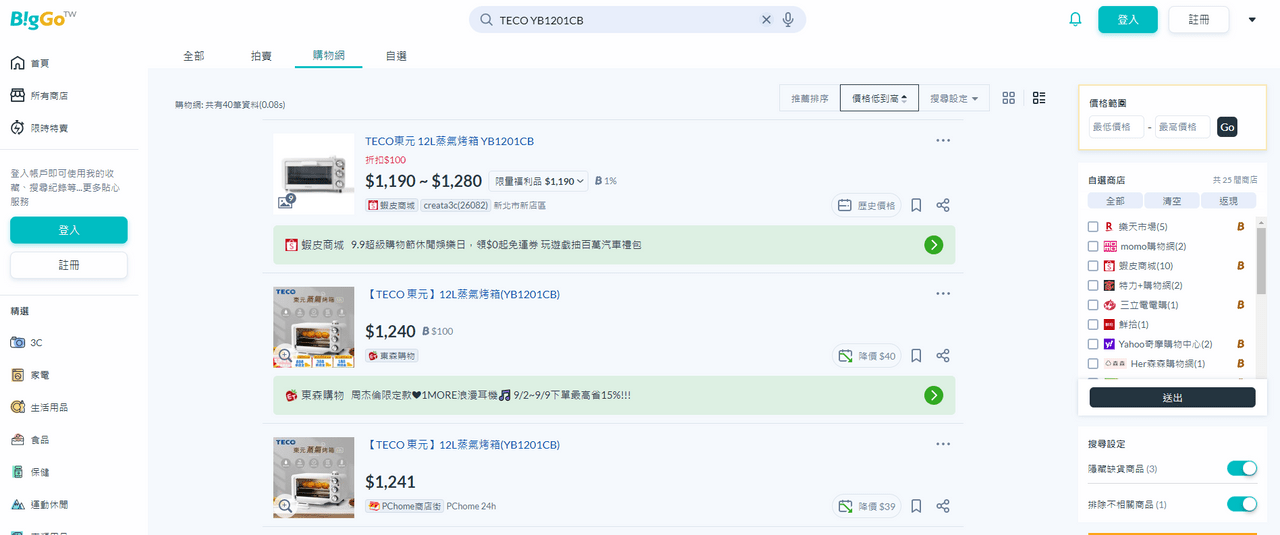Viewport: 1280px width, 535px height.
Task: Share the $1,240 東森購物 product
Action: click(x=943, y=356)
